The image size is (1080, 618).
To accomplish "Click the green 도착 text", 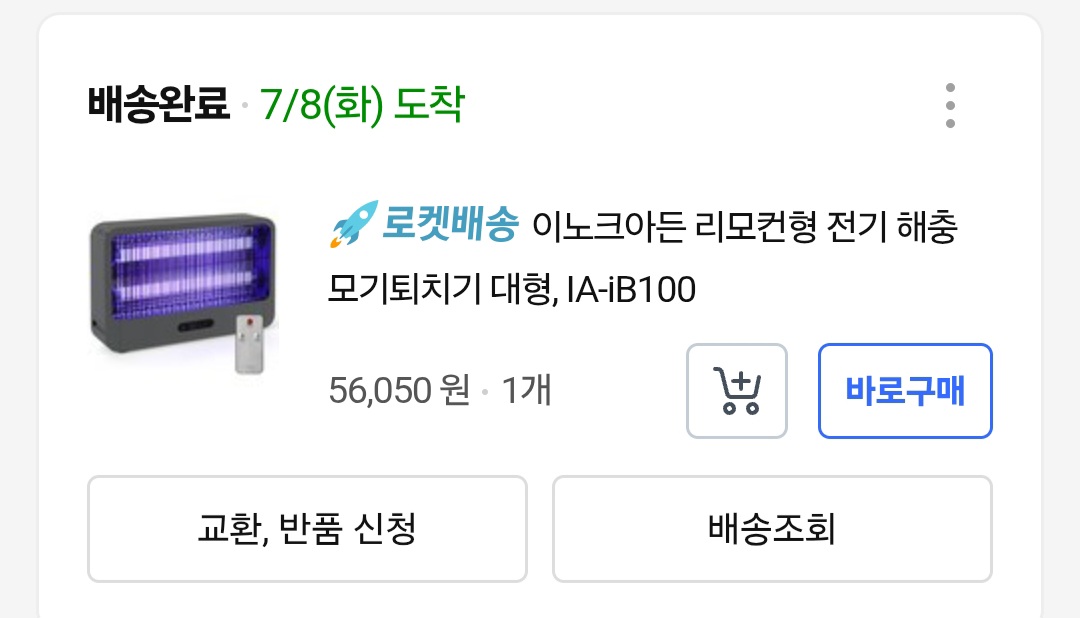I will pyautogui.click(x=430, y=104).
